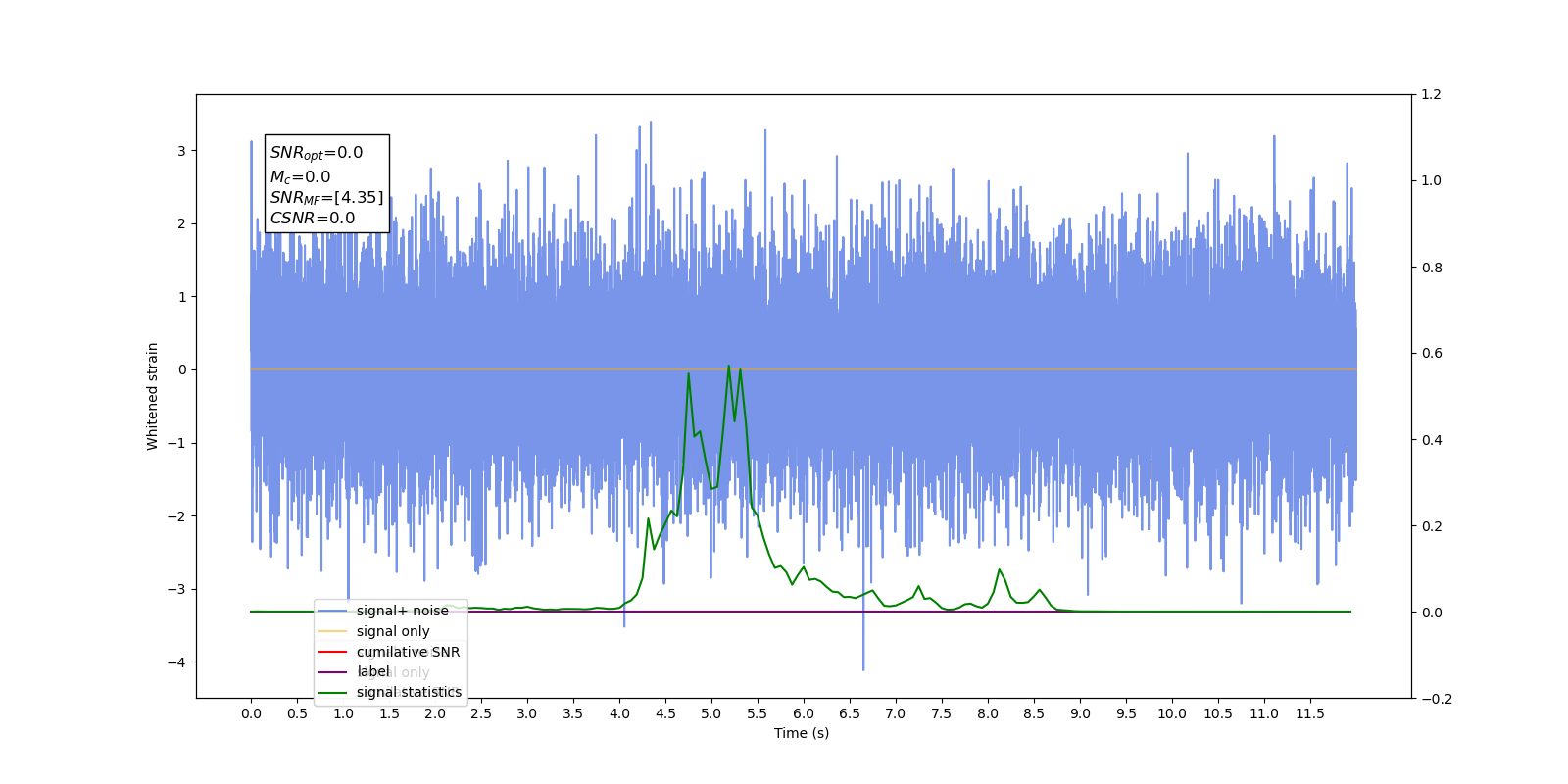This screenshot has width=1568, height=784.
Task: Click the SNRMF=[4.35] annotation text
Action: pyautogui.click(x=327, y=198)
